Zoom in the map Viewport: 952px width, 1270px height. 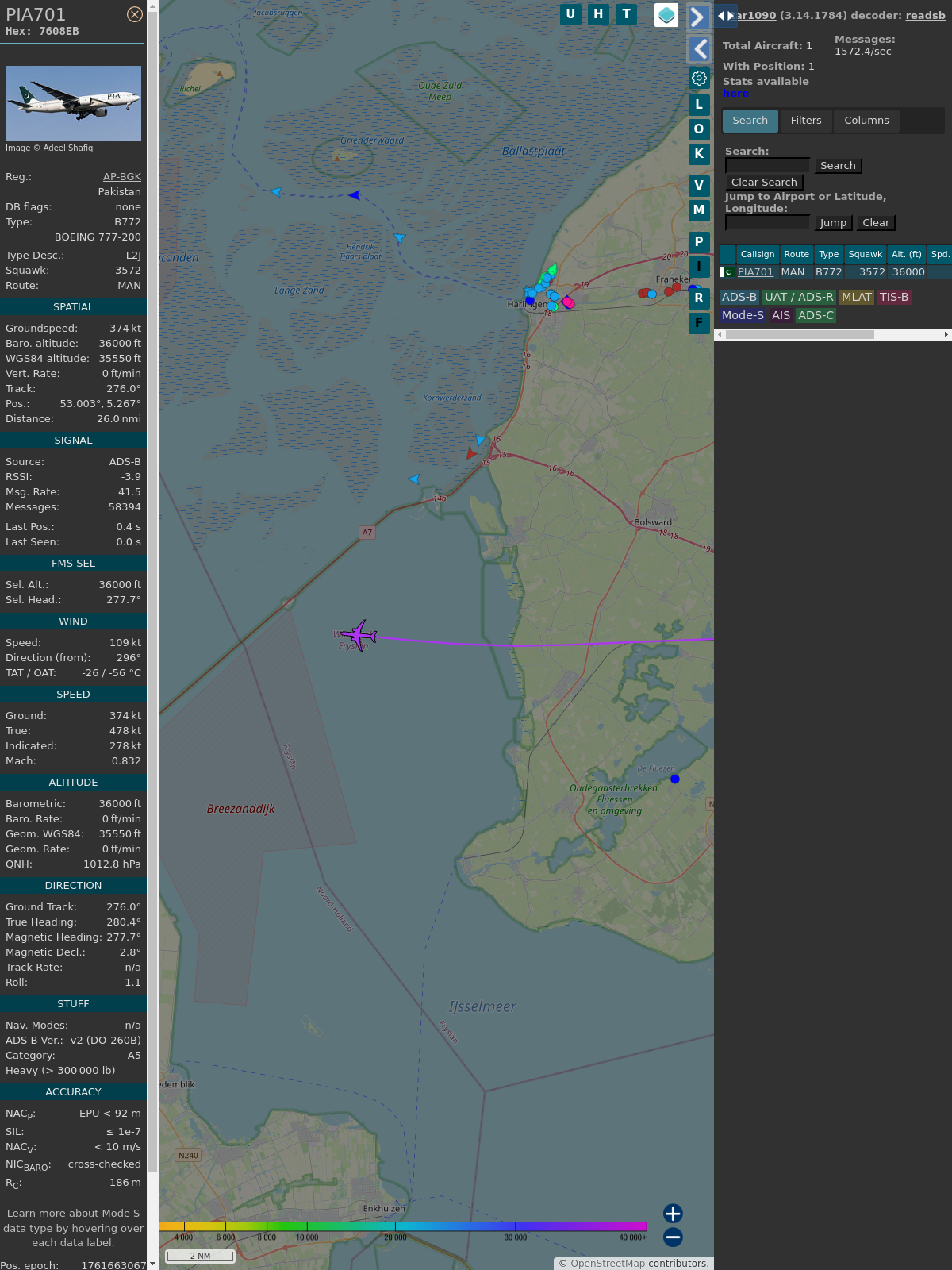[x=673, y=1213]
